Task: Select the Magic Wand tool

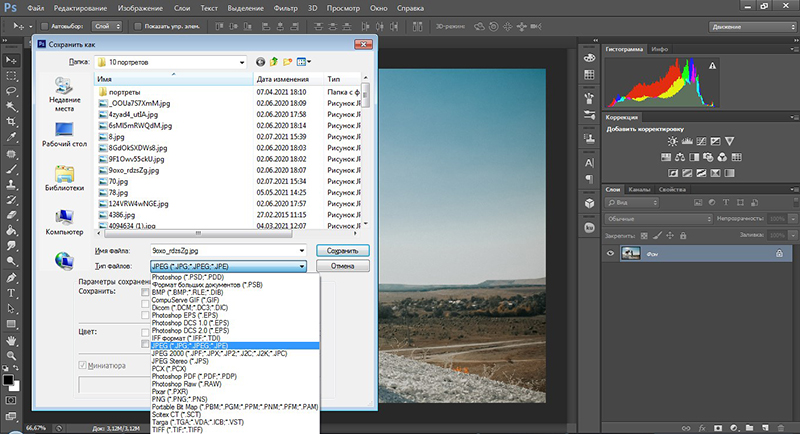Action: pyautogui.click(x=11, y=106)
